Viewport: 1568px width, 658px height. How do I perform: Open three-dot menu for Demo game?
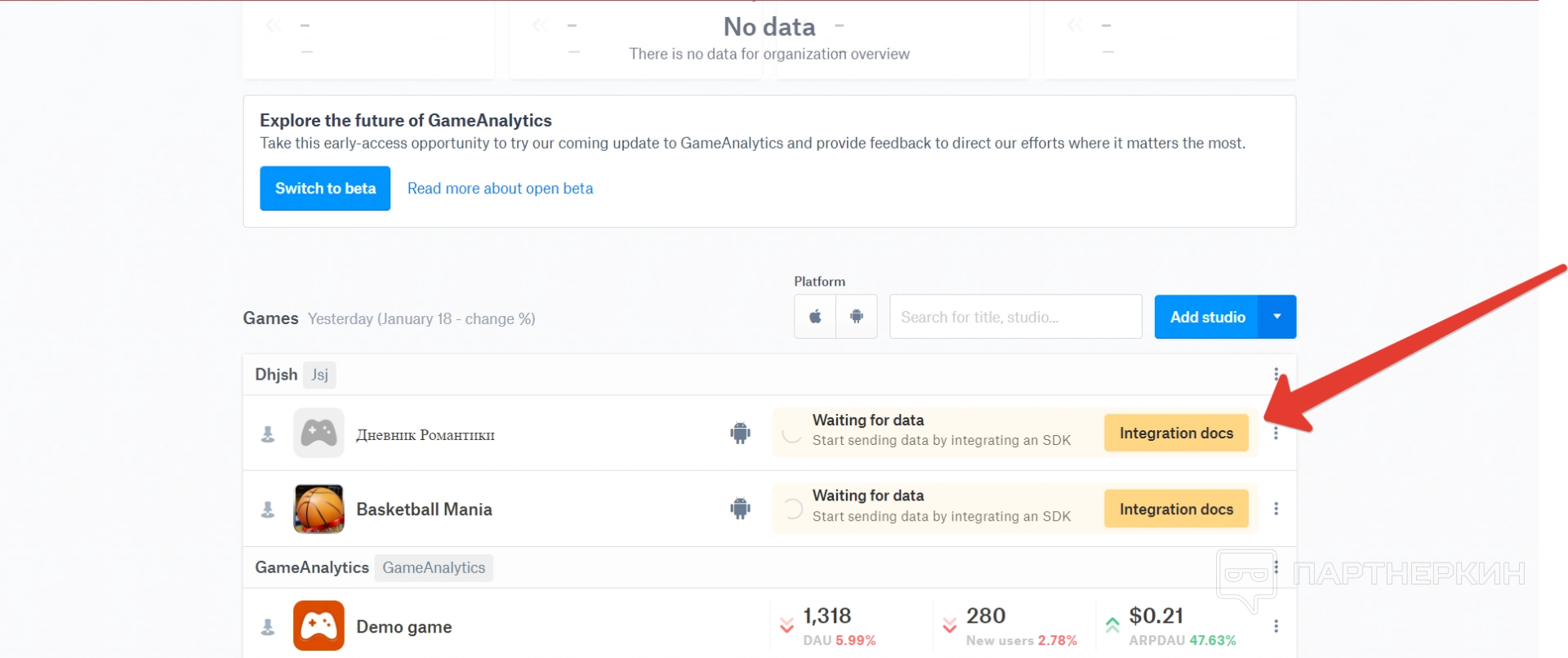pyautogui.click(x=1276, y=626)
